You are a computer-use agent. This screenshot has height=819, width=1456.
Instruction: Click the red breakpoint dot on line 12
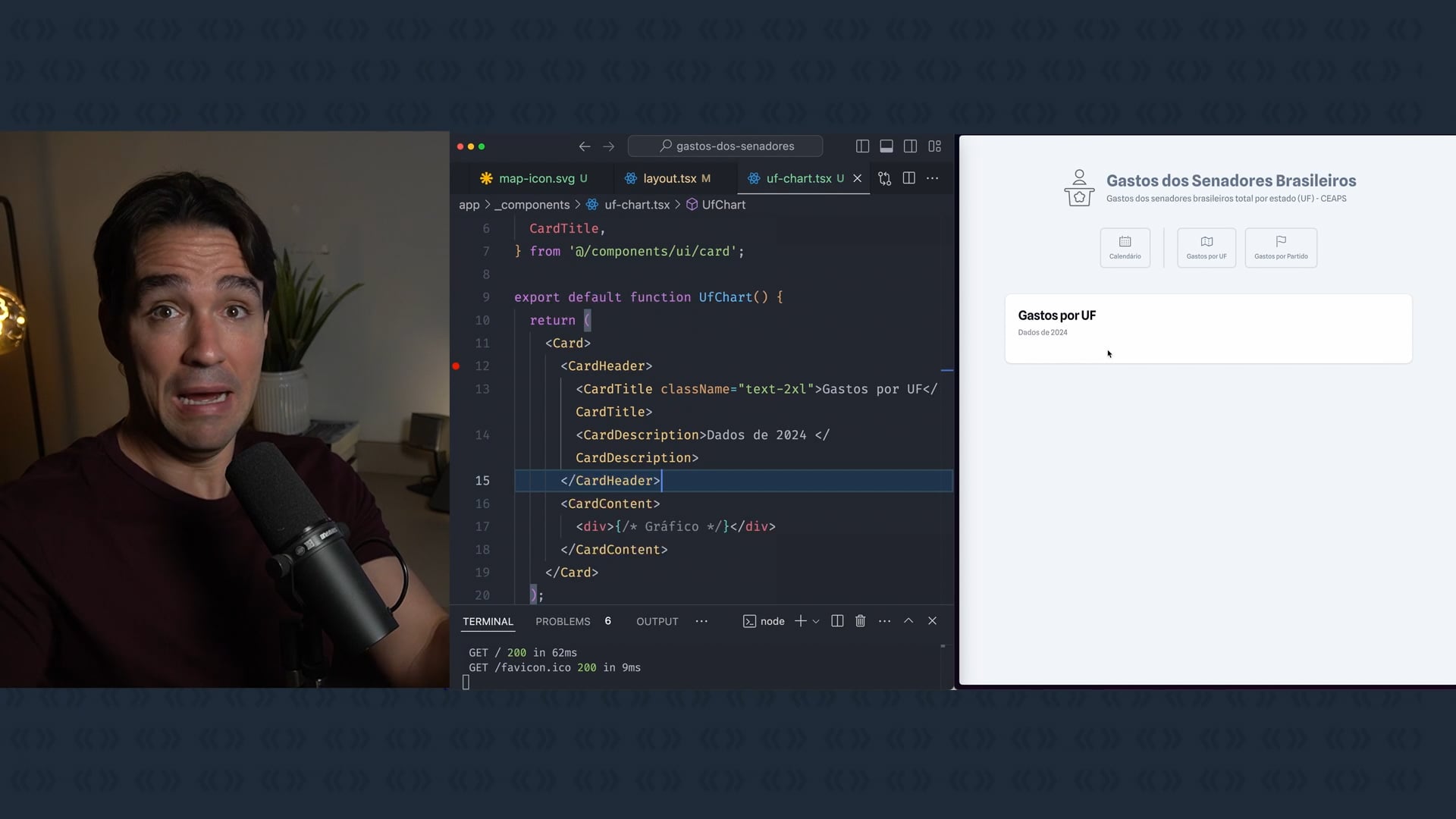456,366
